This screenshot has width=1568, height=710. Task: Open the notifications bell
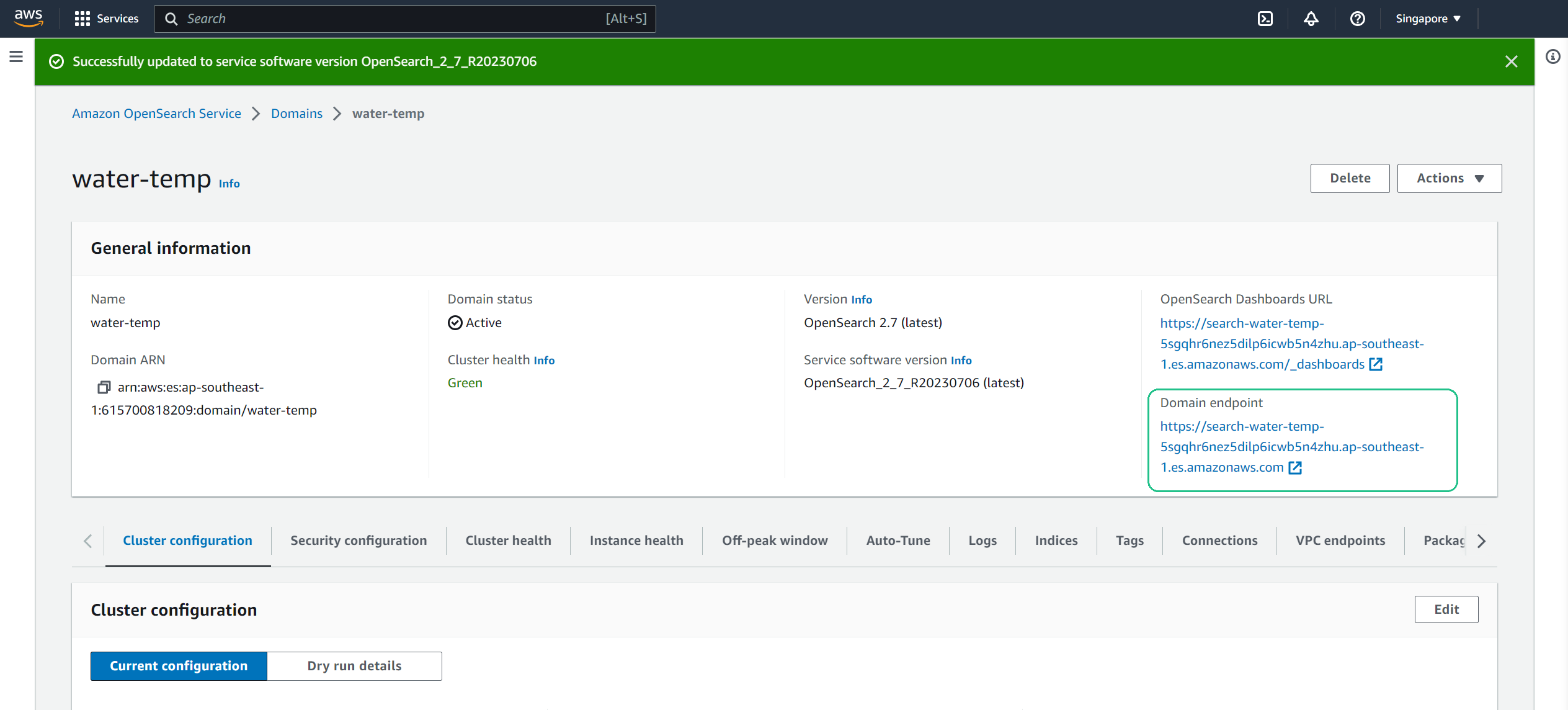[x=1311, y=19]
